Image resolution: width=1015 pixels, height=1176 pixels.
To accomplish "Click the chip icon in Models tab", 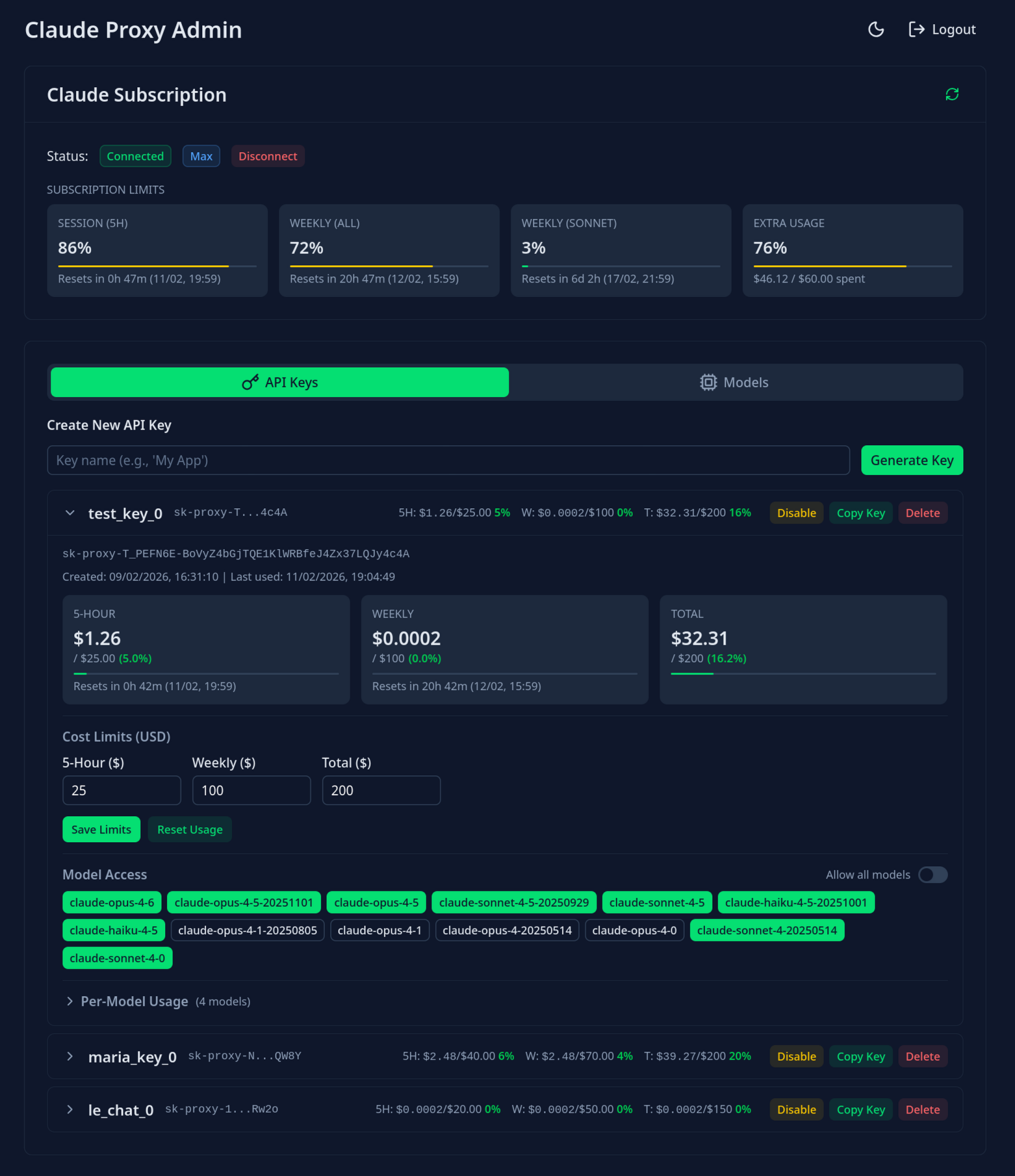I will tap(708, 382).
